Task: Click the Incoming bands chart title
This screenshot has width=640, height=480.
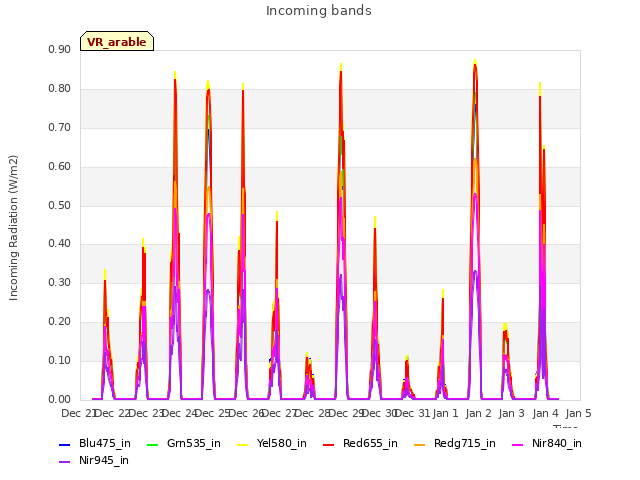Action: click(x=319, y=11)
